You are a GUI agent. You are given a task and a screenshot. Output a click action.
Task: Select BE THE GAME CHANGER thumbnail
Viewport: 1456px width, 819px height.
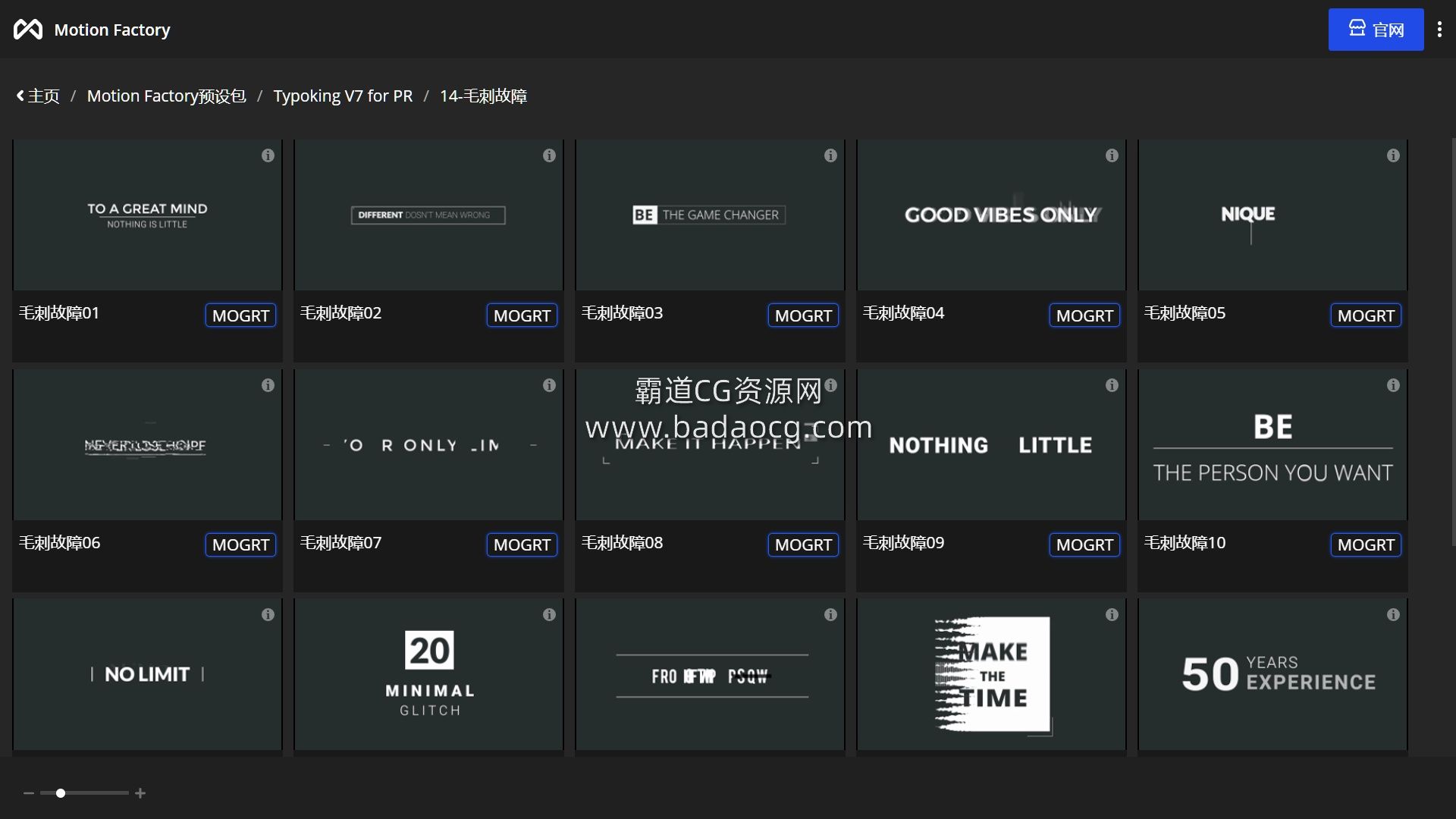click(x=710, y=215)
